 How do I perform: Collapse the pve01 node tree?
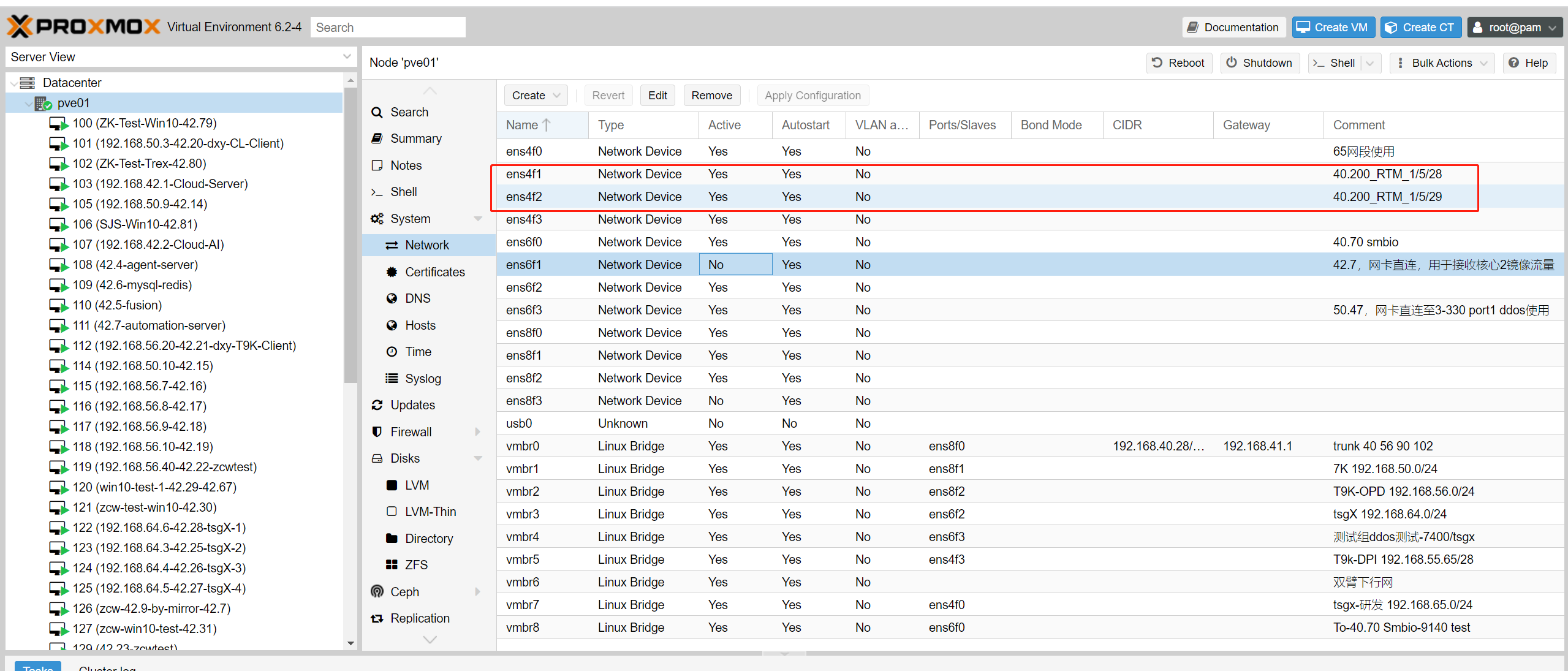28,104
